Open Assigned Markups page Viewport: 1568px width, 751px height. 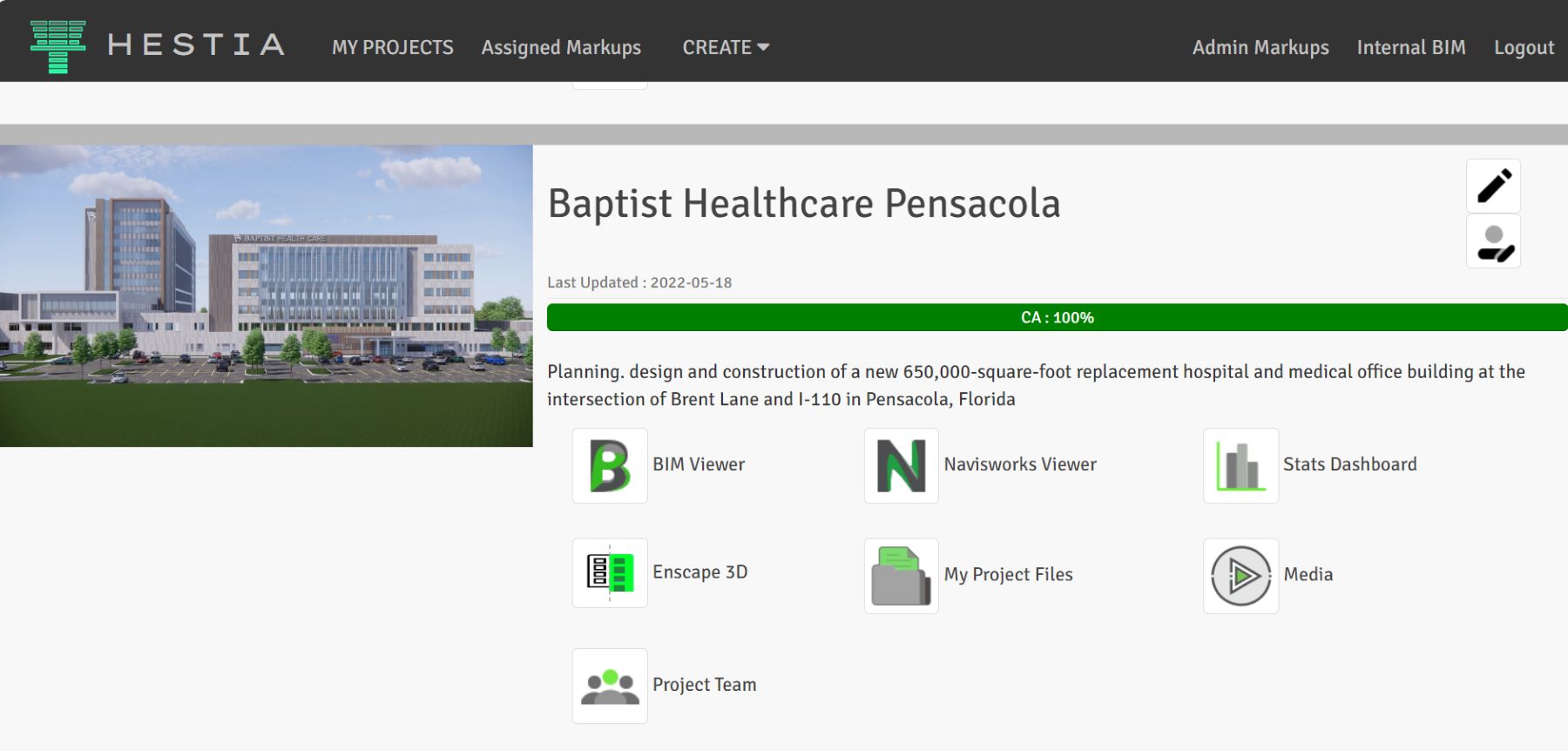tap(561, 47)
